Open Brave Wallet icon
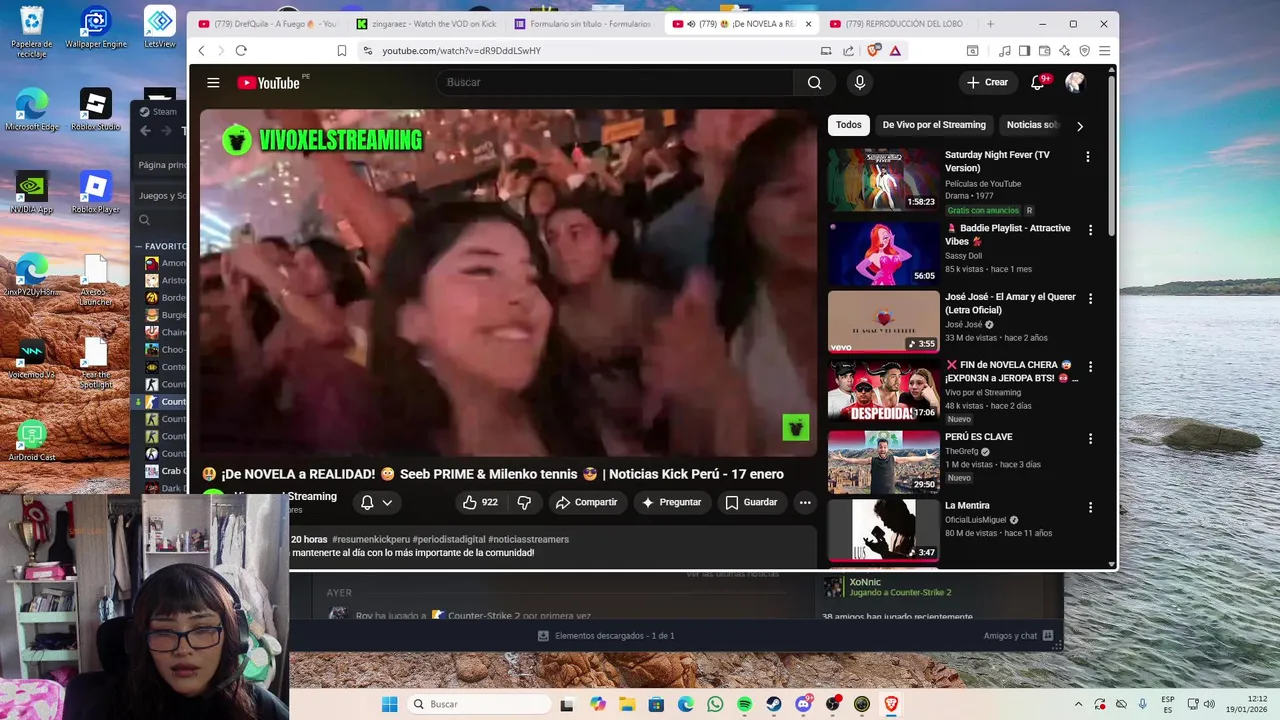This screenshot has height=720, width=1280. tap(1044, 51)
